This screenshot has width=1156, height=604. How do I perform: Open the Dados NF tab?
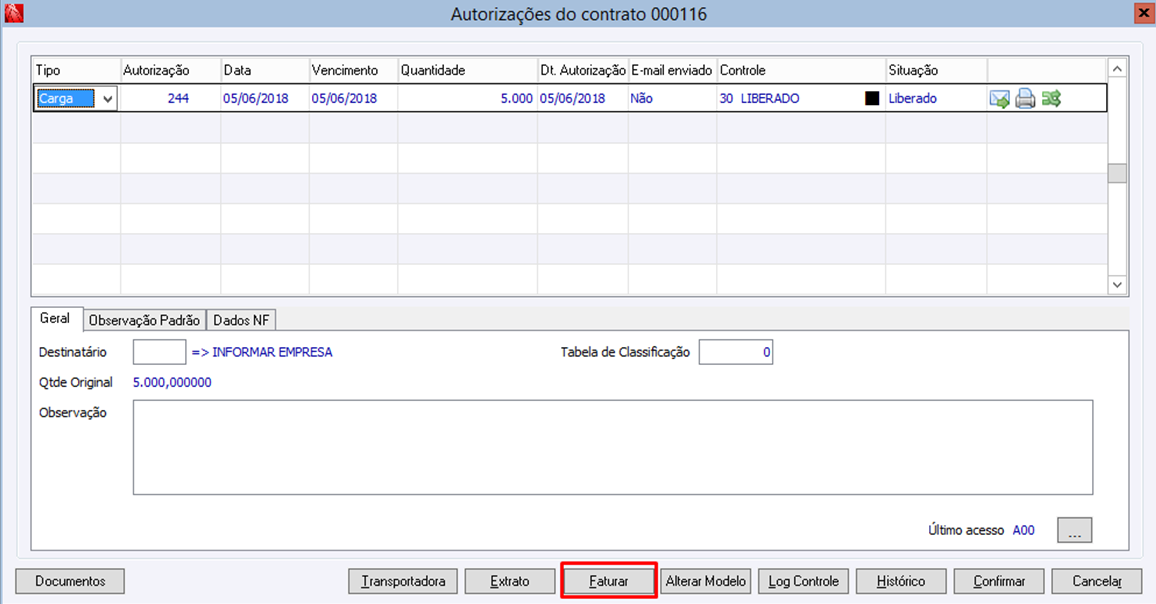point(241,320)
